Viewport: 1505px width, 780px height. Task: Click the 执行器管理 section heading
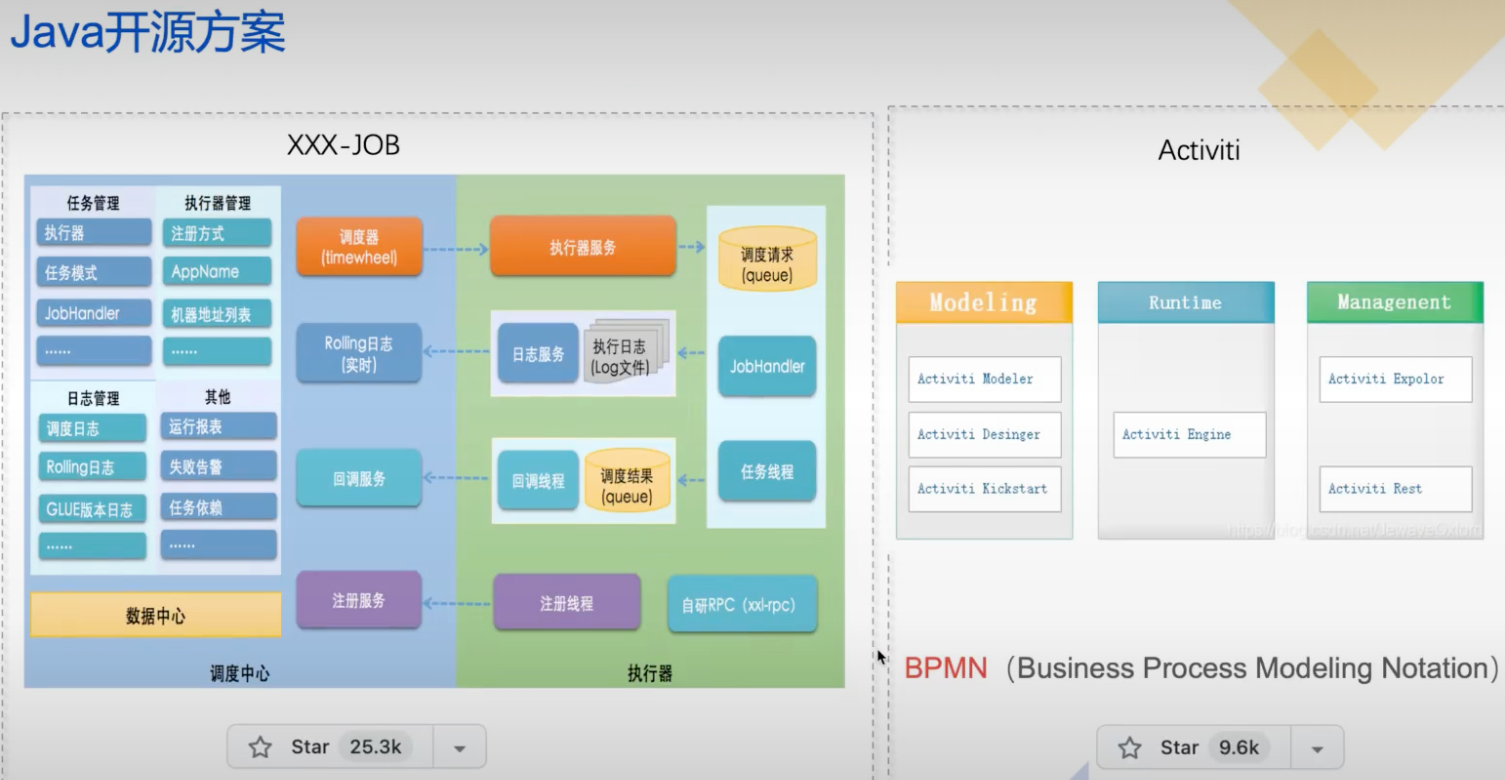point(218,203)
